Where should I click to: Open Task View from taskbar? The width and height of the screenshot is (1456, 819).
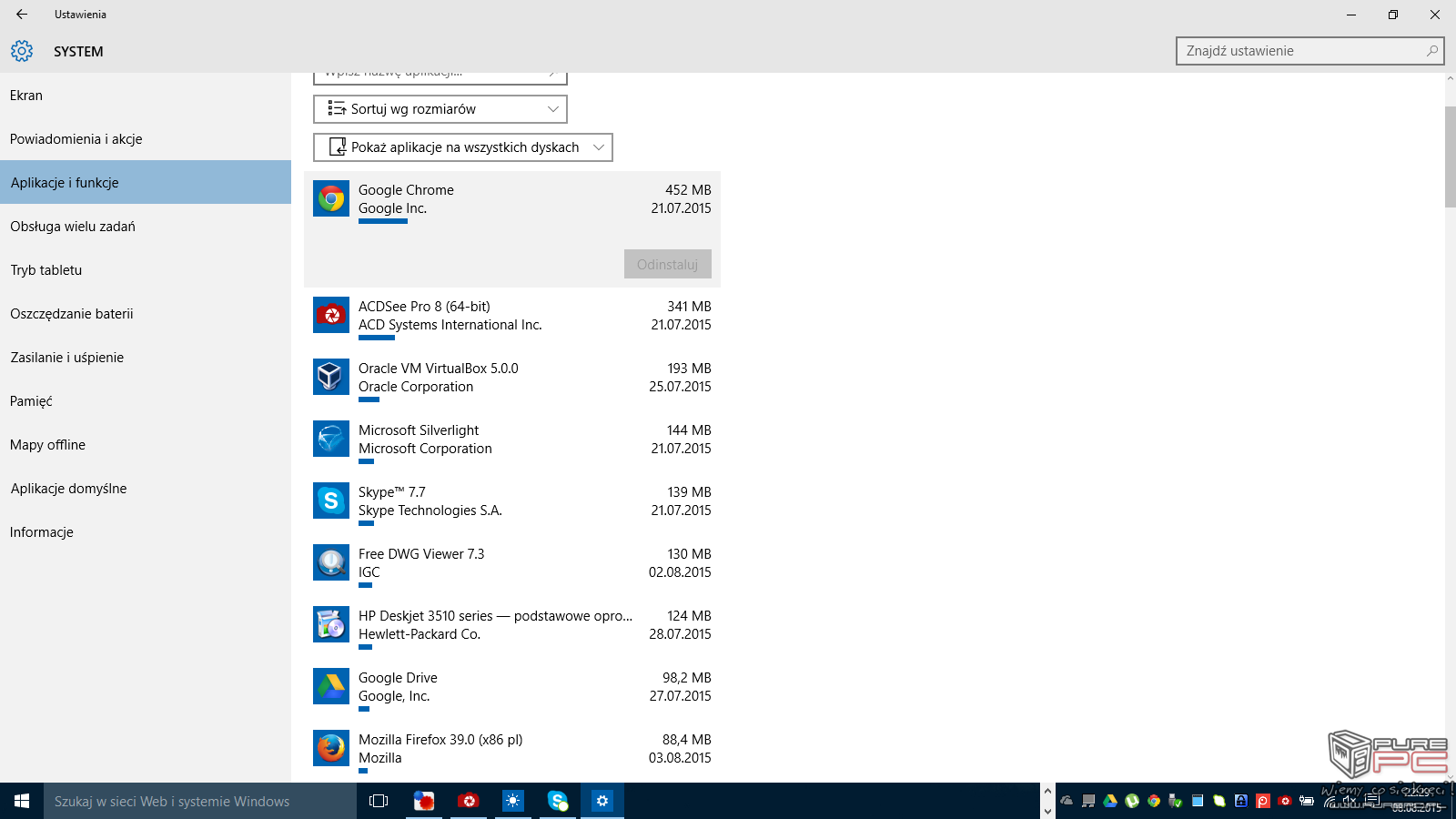(379, 801)
